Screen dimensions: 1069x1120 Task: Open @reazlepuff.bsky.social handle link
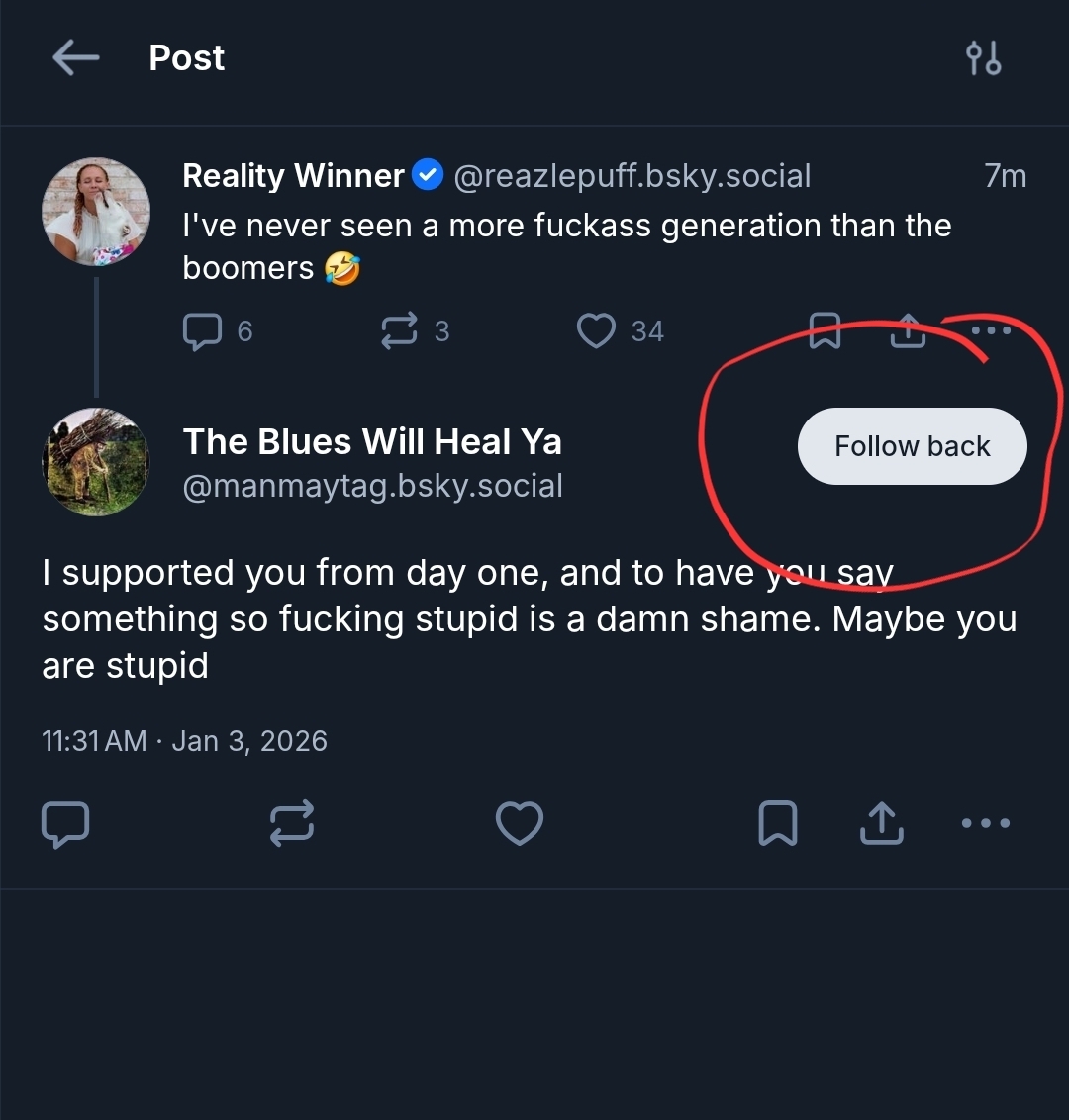pos(632,176)
